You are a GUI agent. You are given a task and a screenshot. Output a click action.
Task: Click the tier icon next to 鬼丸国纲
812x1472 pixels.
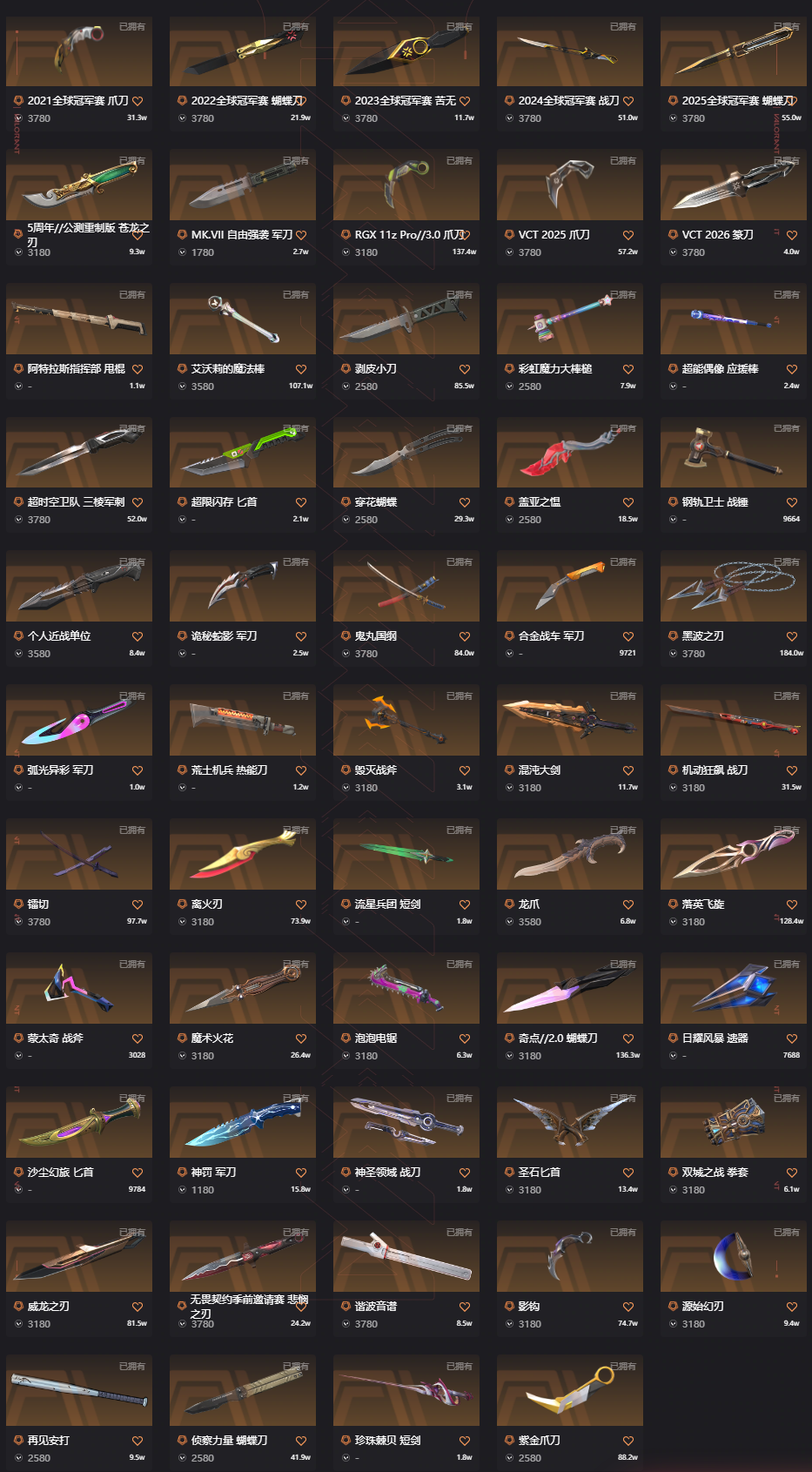346,636
